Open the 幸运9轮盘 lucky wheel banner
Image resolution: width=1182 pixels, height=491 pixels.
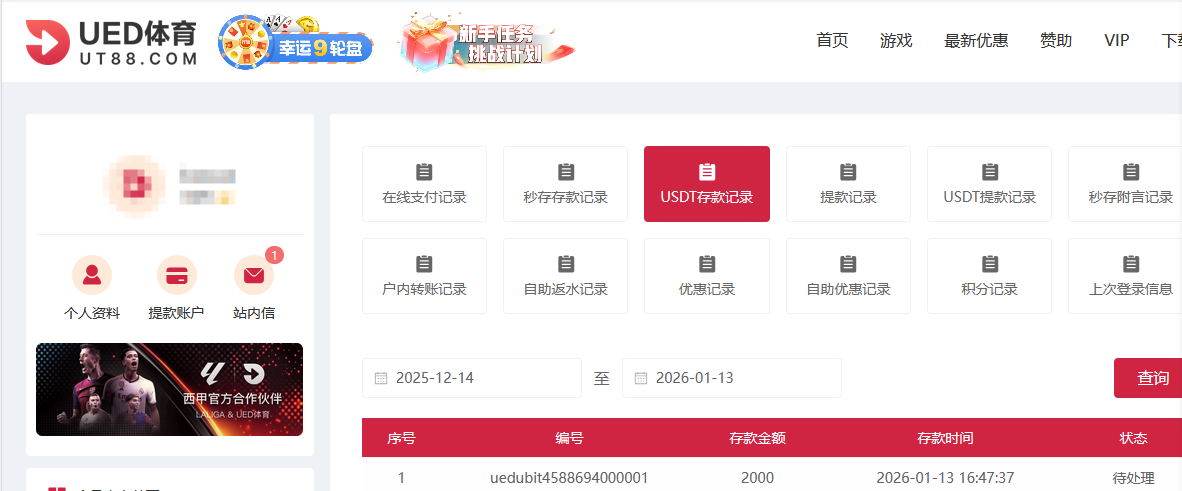point(296,42)
